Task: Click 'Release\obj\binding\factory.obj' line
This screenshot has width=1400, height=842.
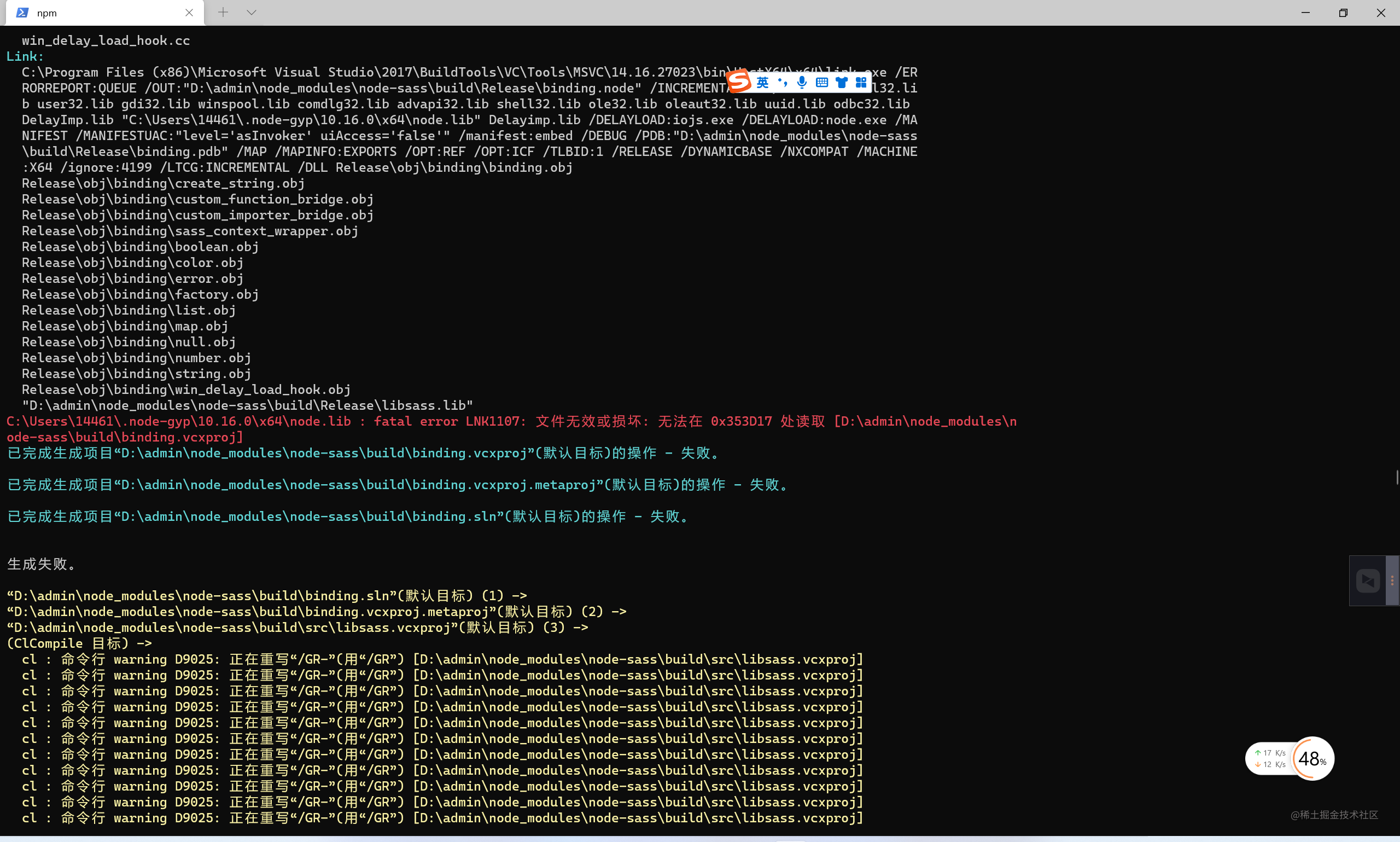Action: (140, 294)
